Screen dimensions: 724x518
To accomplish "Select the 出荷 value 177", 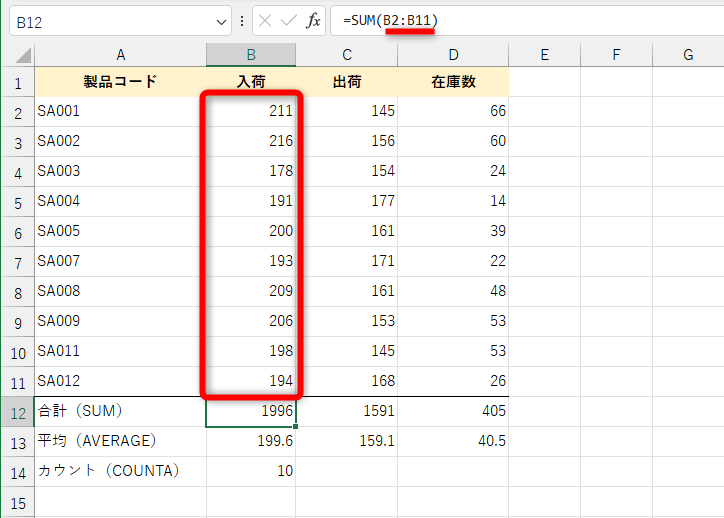I will [x=347, y=201].
